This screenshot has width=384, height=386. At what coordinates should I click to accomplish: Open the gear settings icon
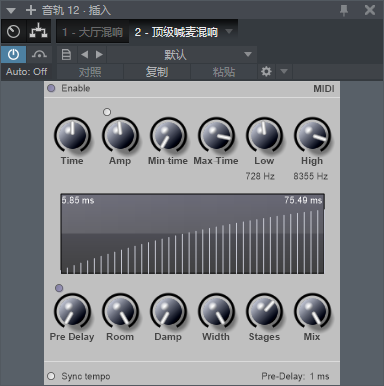point(266,71)
